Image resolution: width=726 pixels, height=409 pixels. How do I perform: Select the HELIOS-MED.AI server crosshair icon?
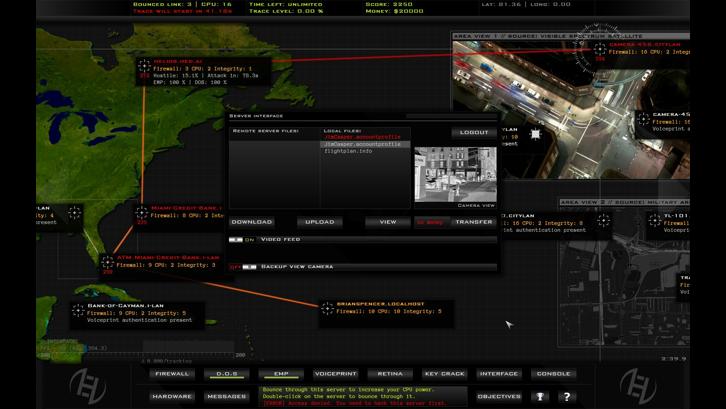(145, 66)
